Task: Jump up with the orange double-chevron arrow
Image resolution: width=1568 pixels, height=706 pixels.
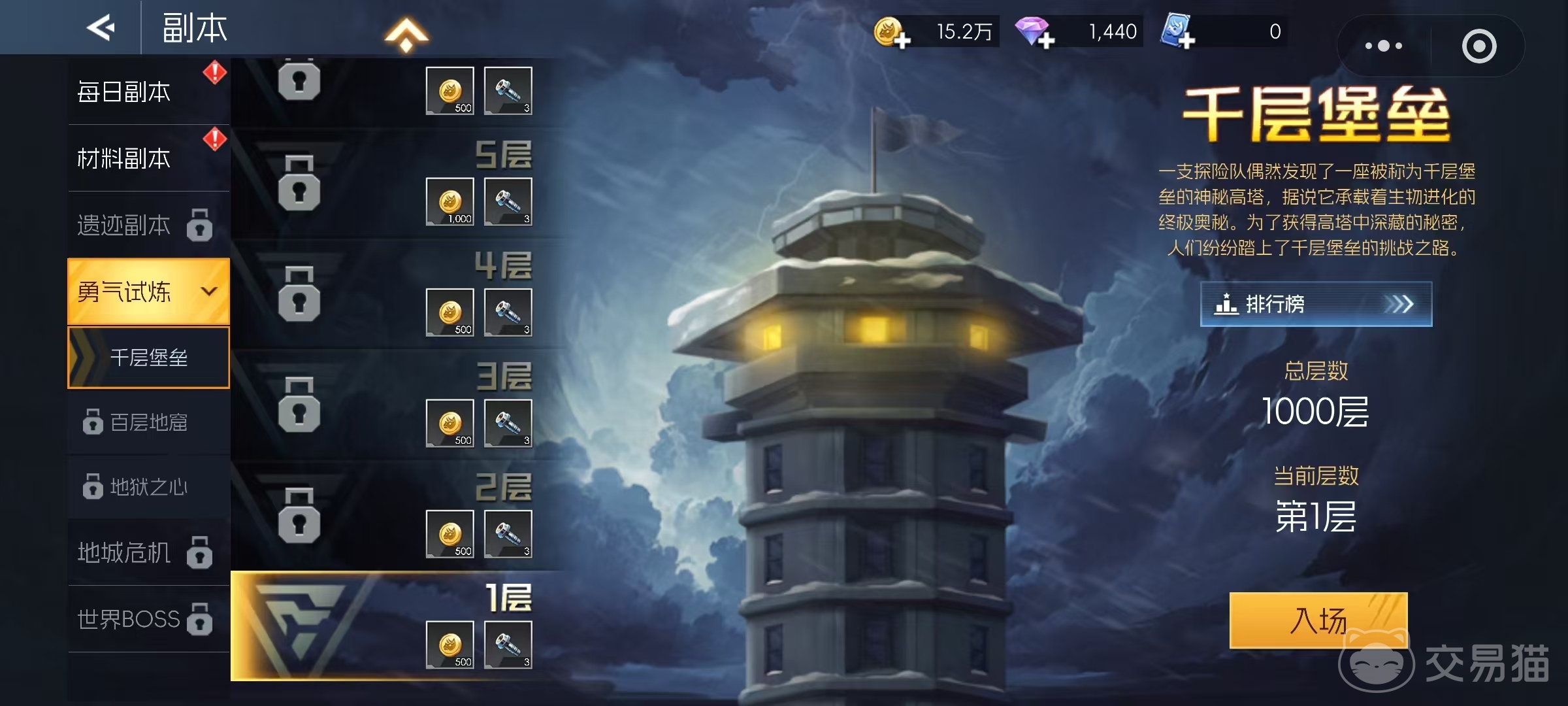Action: [x=406, y=35]
